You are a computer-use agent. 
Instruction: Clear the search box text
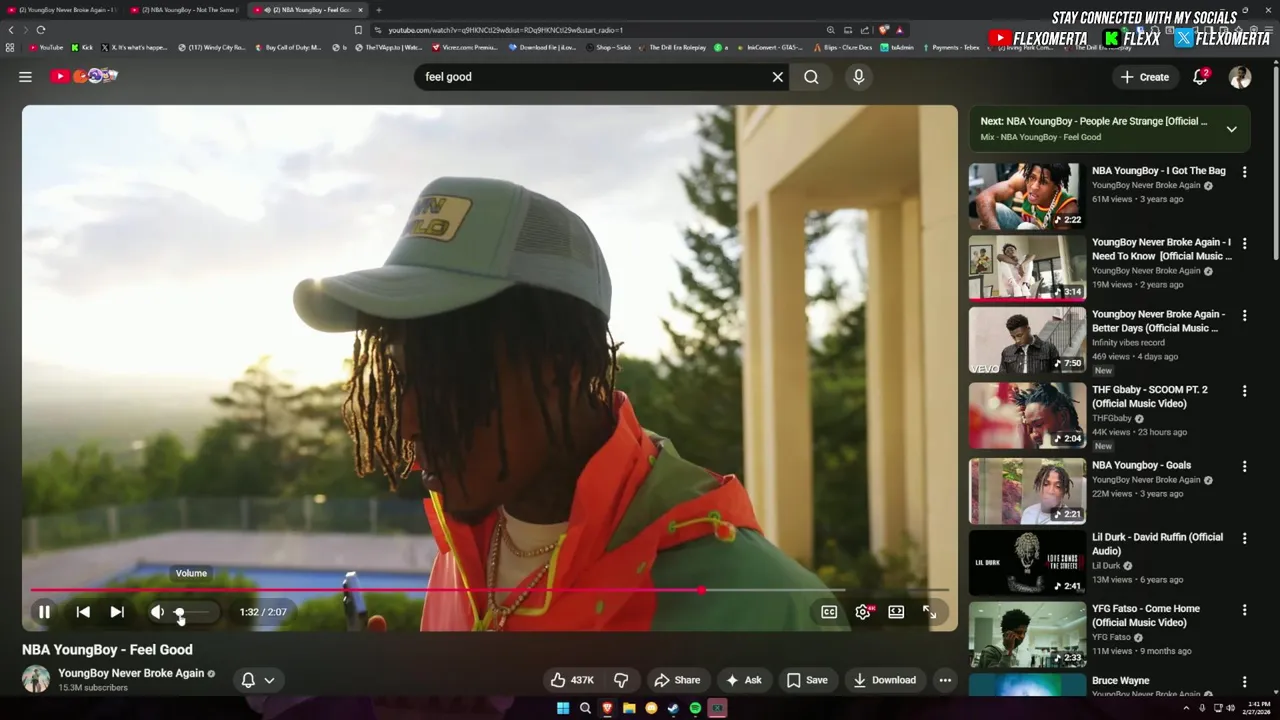coord(777,77)
